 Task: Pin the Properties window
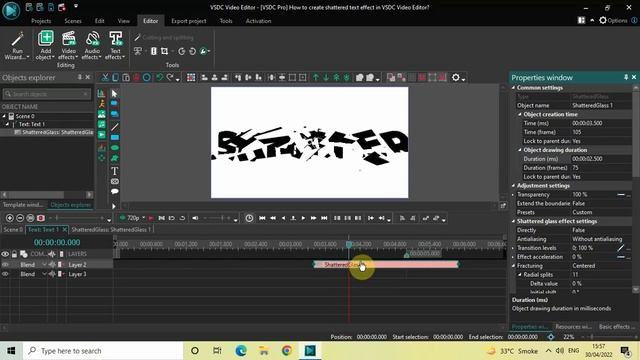626,77
